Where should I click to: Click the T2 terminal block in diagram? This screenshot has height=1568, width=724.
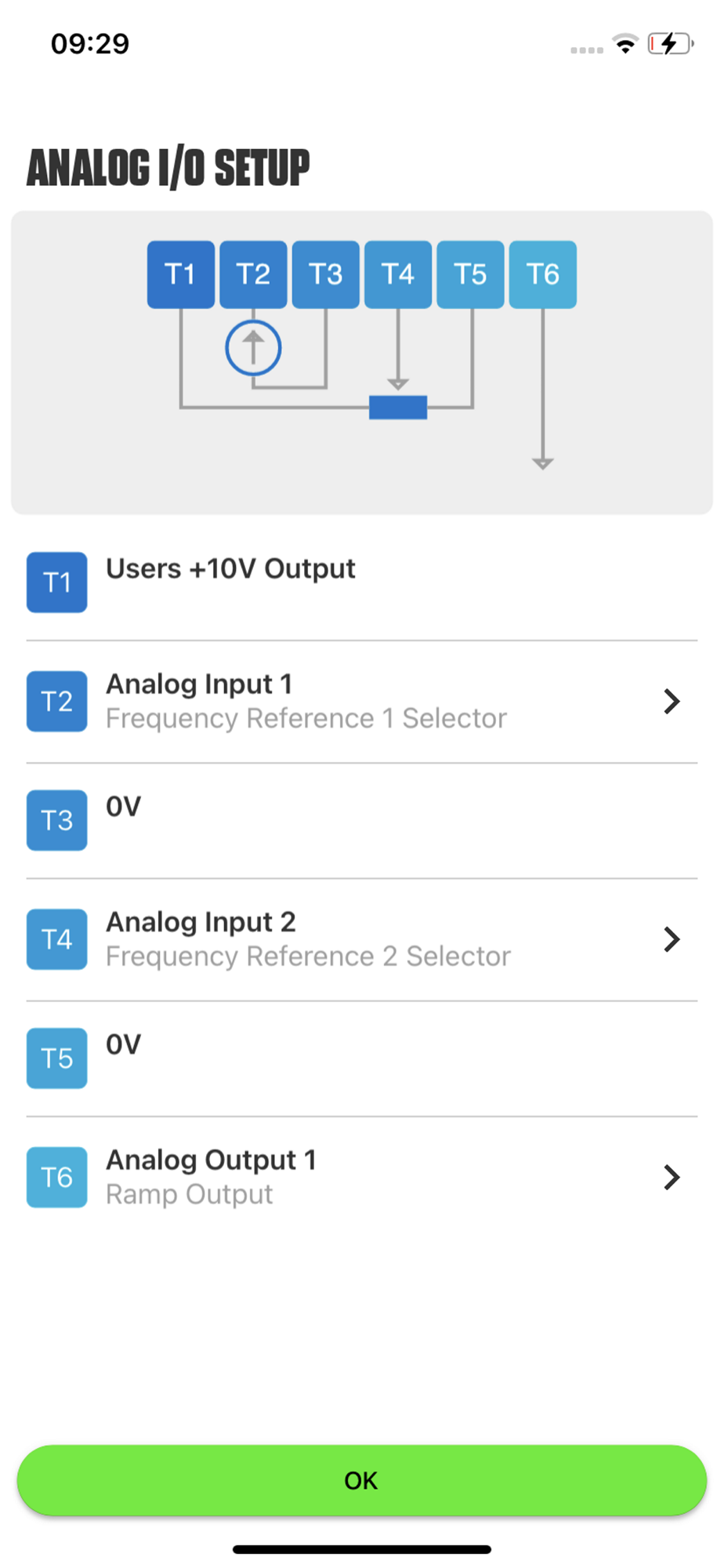[253, 274]
